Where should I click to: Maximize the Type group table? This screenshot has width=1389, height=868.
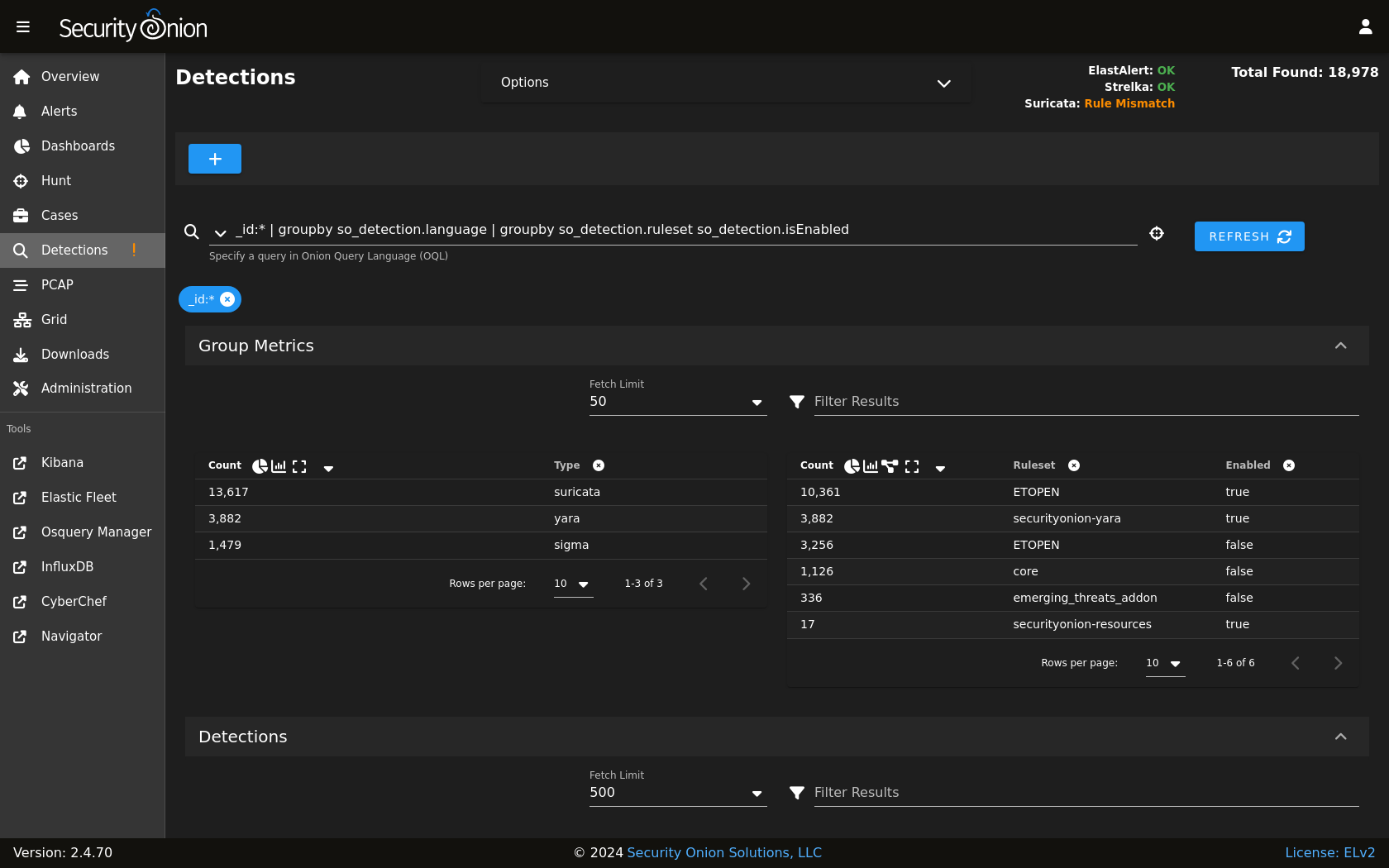pyautogui.click(x=299, y=466)
